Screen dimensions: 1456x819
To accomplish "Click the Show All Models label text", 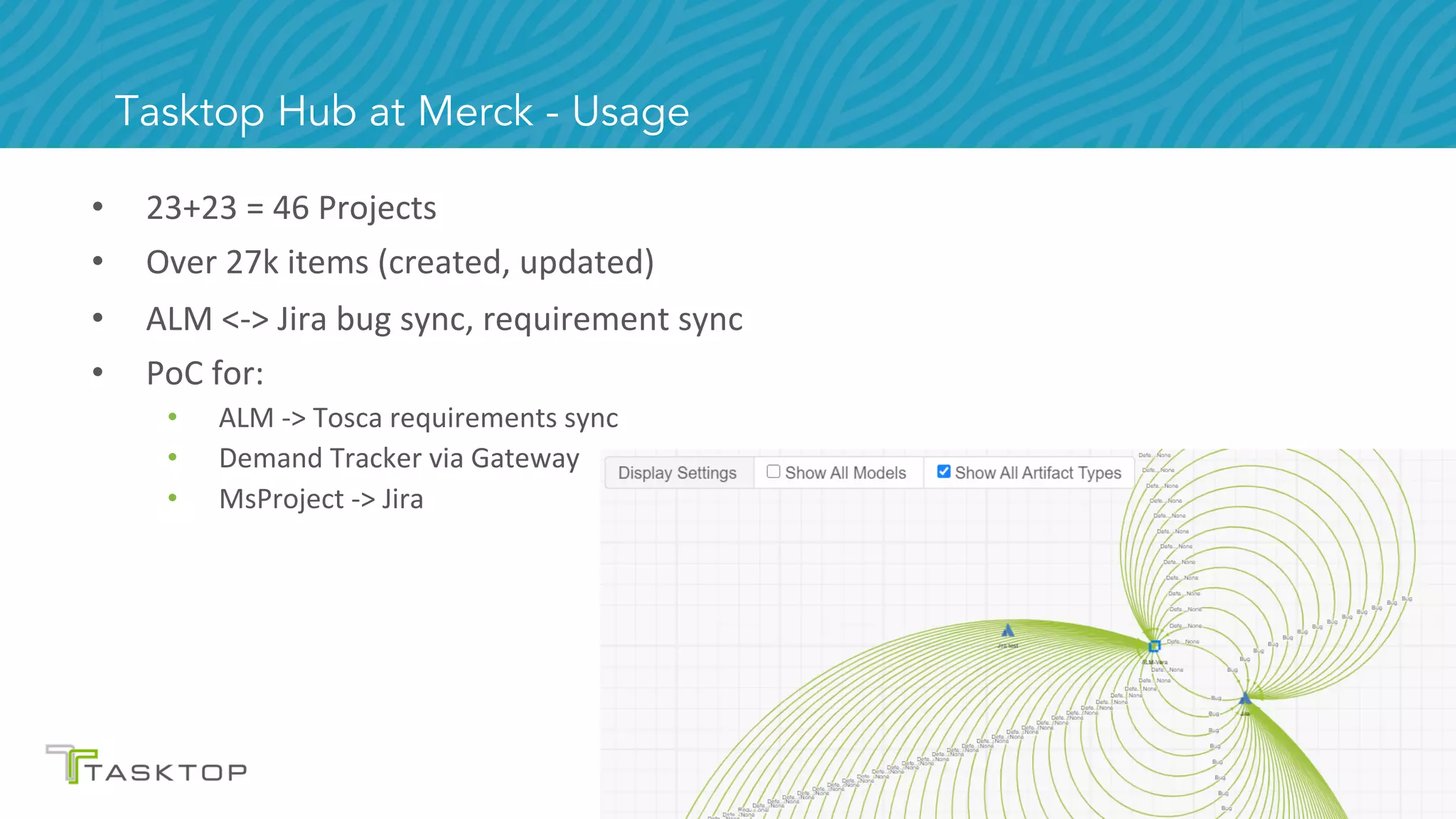I will [x=845, y=473].
